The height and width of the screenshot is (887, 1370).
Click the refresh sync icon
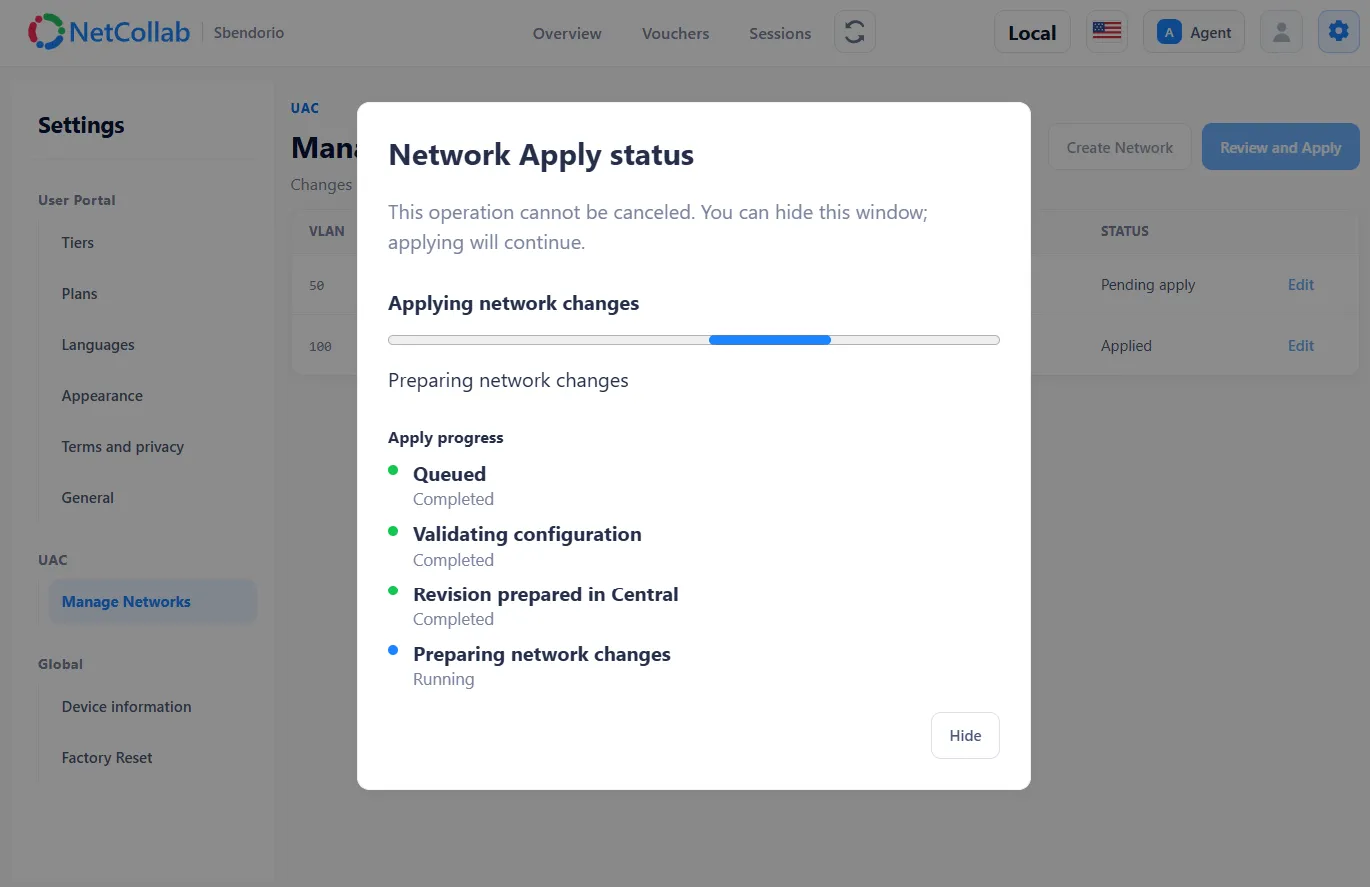pos(854,32)
